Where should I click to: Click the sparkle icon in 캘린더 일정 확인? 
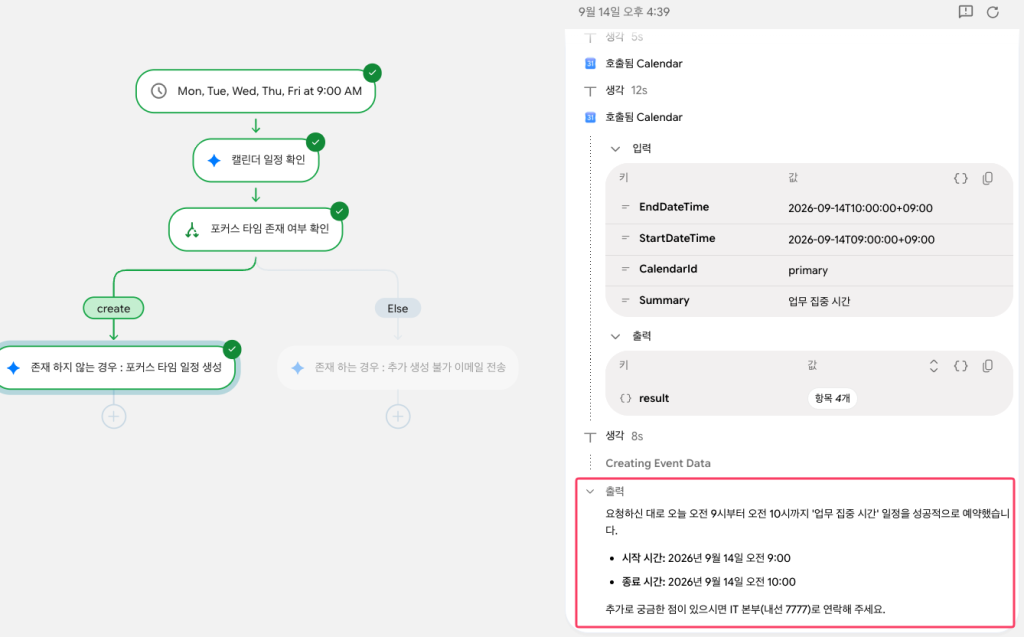(x=214, y=160)
